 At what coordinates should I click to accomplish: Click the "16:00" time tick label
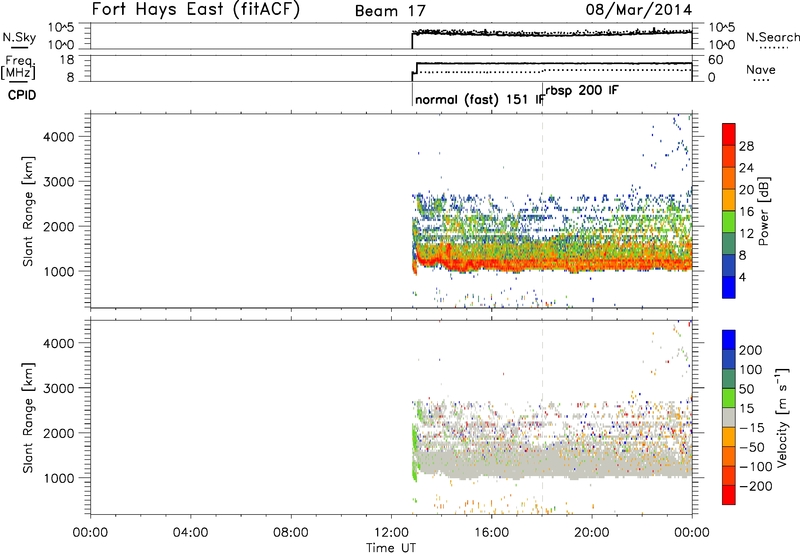coord(491,533)
